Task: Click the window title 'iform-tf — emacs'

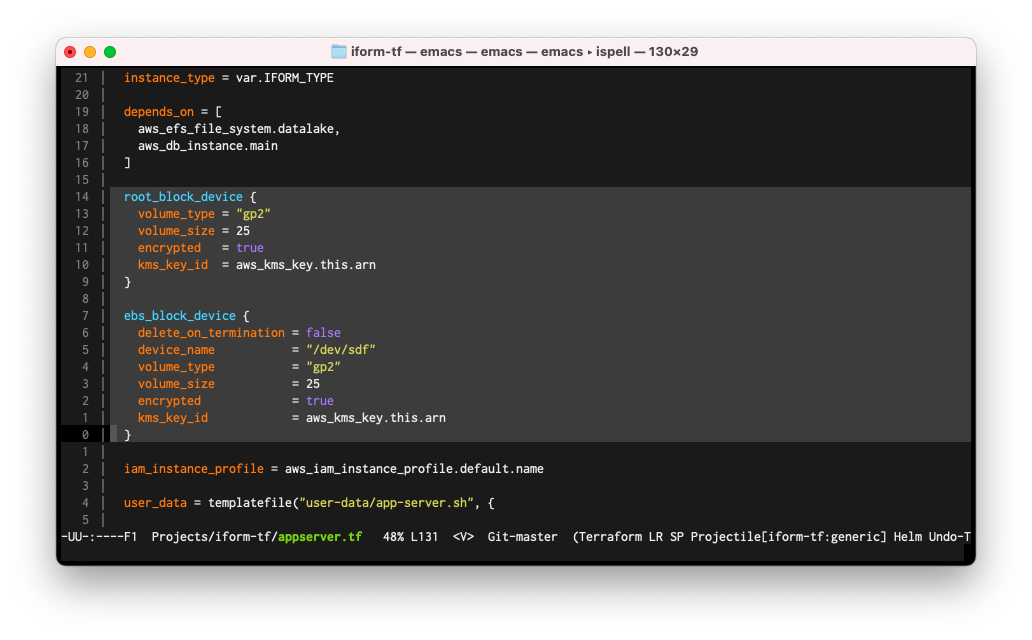Action: pos(406,51)
